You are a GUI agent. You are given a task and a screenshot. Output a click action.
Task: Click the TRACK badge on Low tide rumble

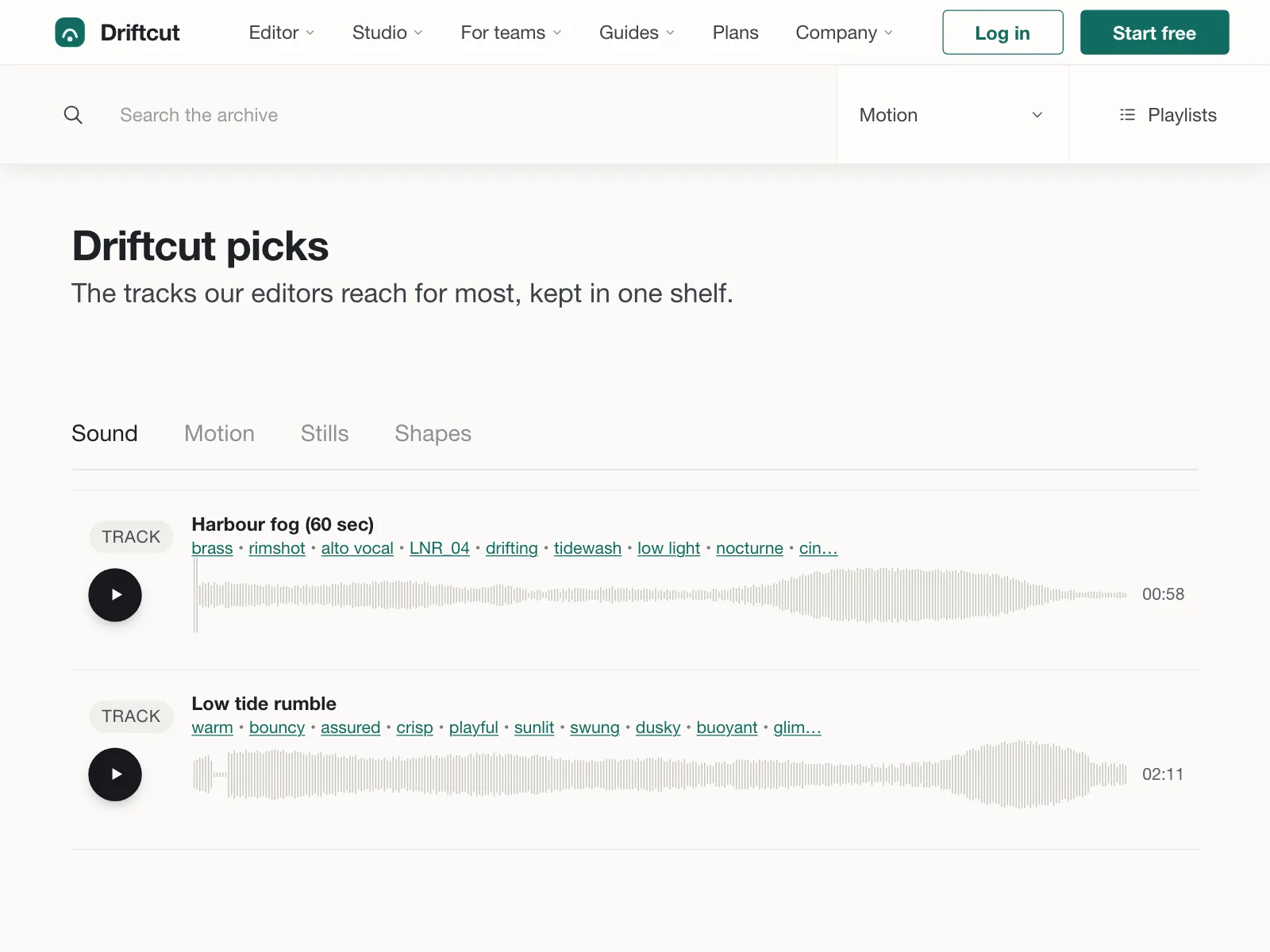point(131,716)
